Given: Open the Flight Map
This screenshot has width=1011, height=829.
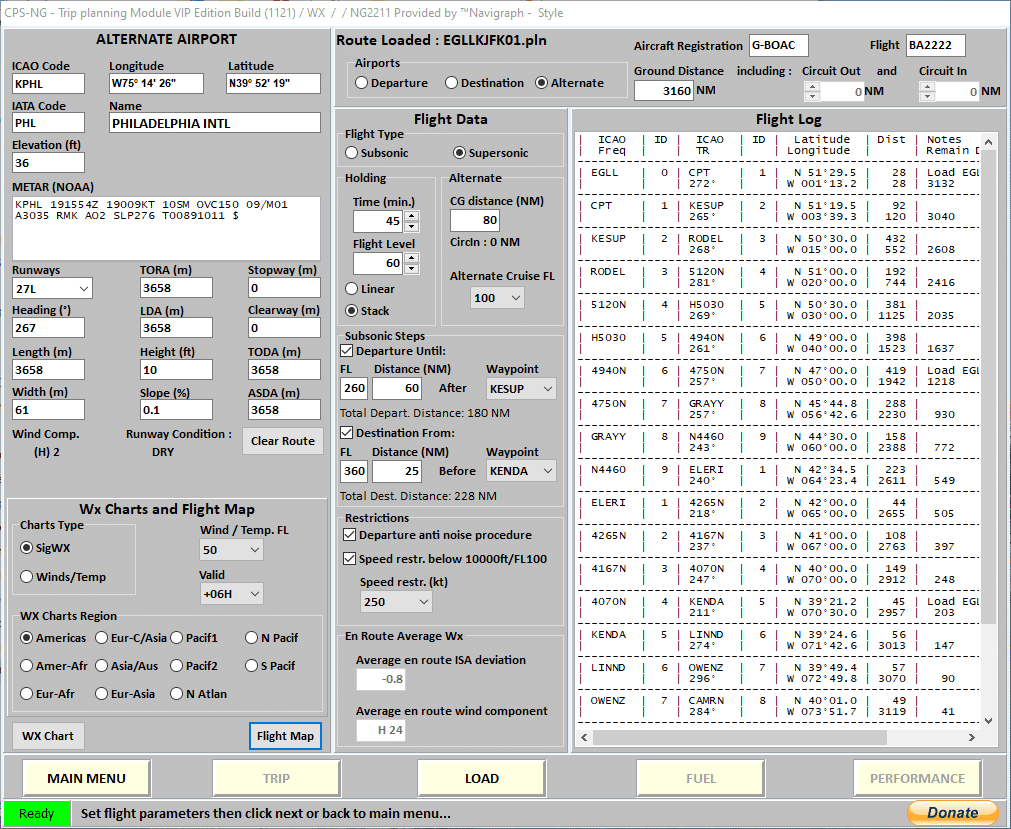Looking at the screenshot, I should (x=285, y=736).
